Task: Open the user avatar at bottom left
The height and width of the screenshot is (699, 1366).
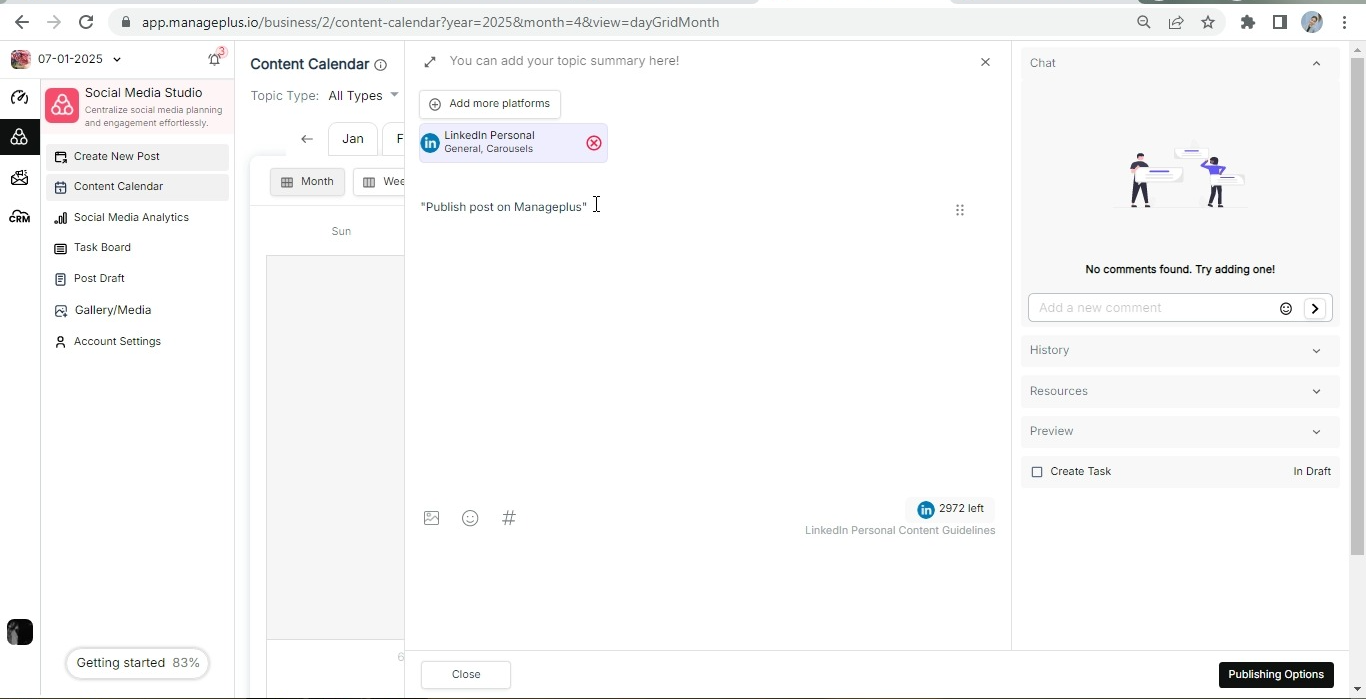Action: (x=19, y=632)
